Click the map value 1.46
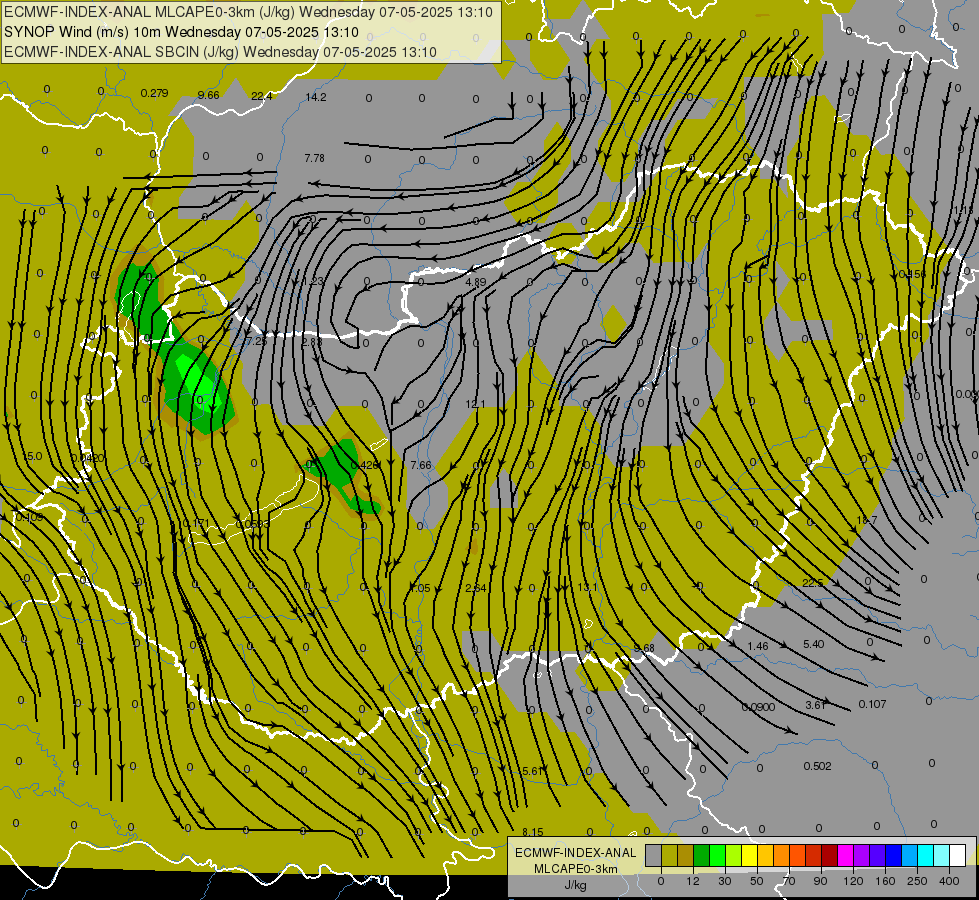979x900 pixels. point(757,646)
